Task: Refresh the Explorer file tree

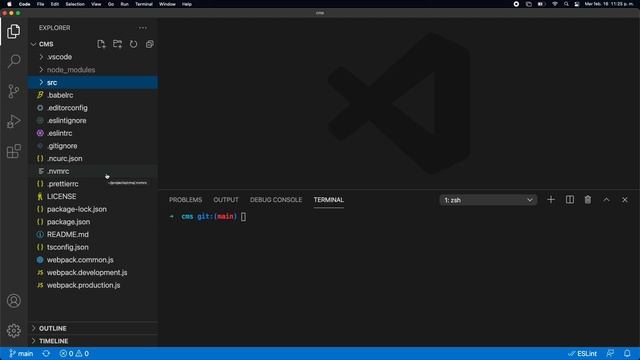Action: [x=133, y=44]
